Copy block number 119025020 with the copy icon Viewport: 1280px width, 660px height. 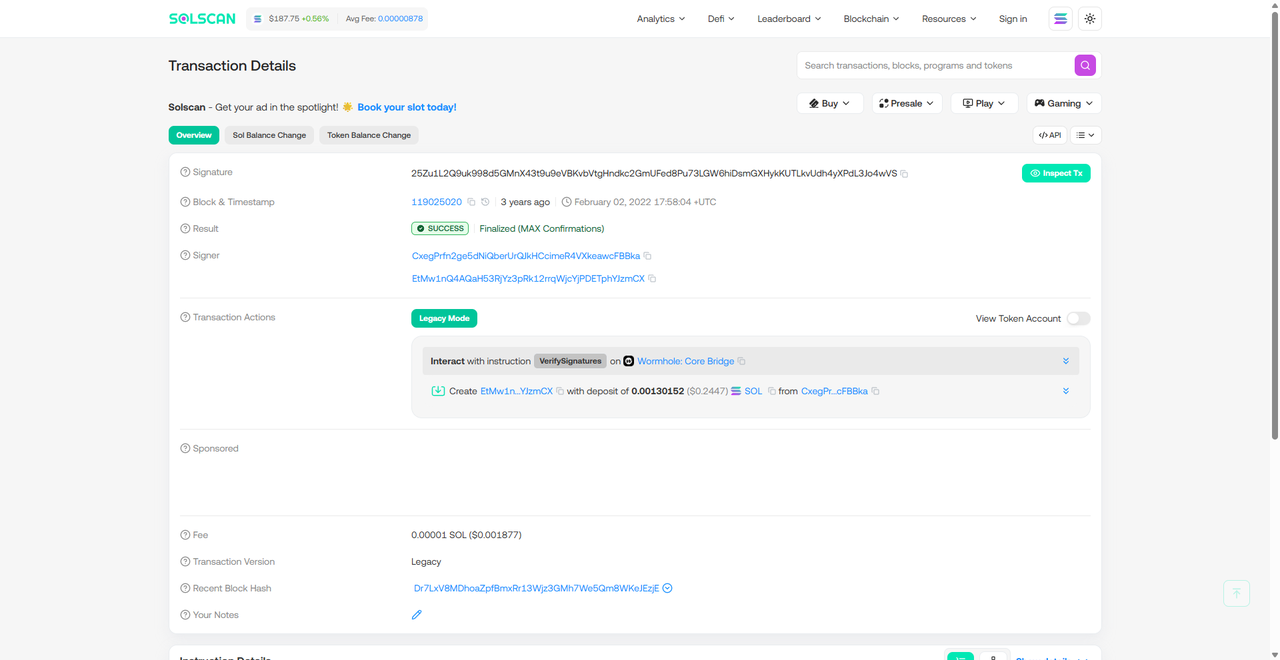coord(471,202)
